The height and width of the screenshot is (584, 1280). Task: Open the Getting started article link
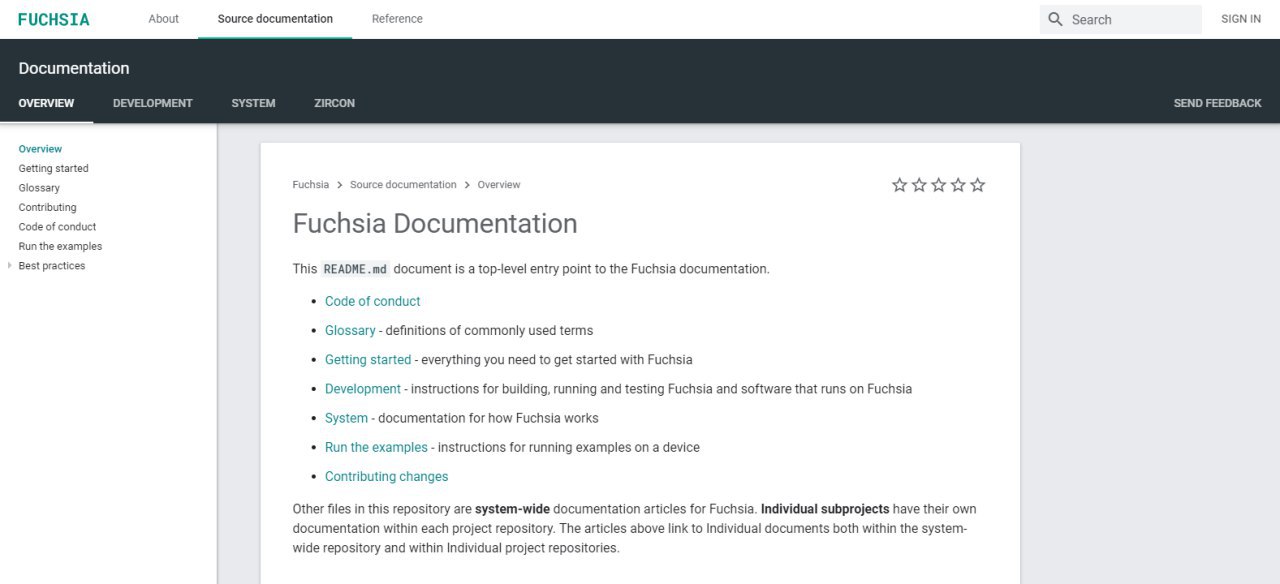click(368, 360)
